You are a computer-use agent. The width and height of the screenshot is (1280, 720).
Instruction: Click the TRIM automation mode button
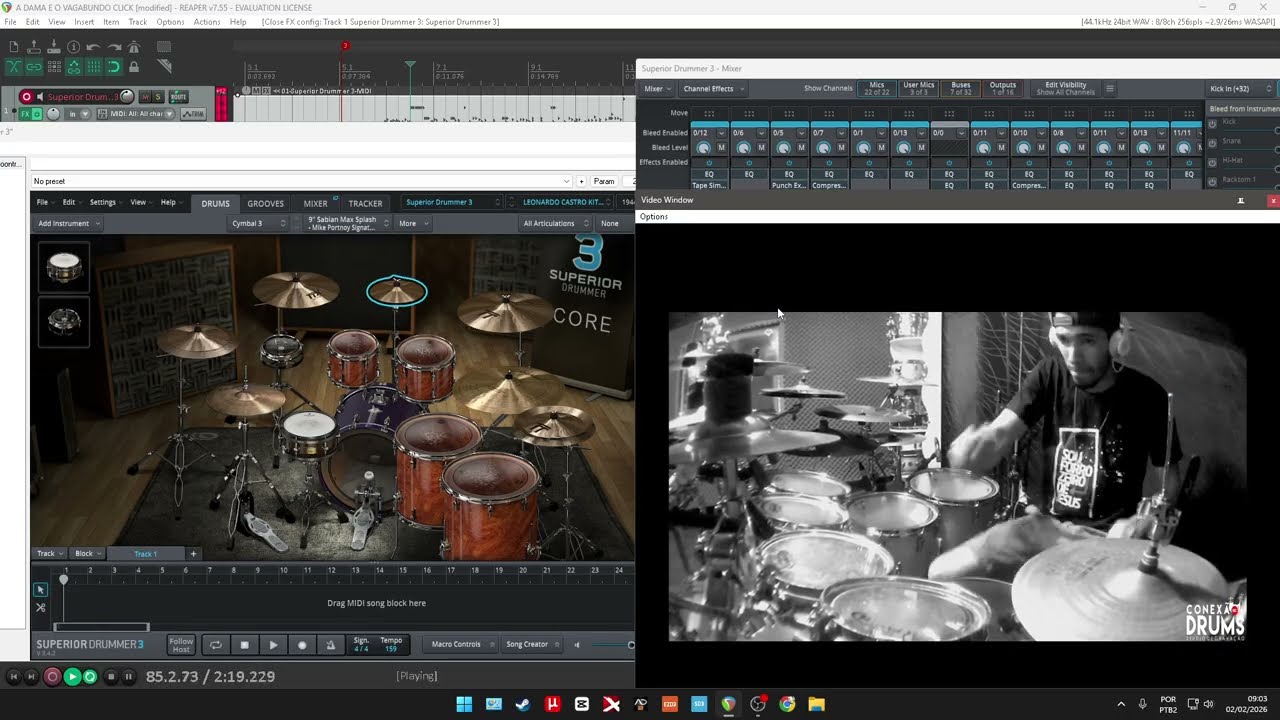click(193, 114)
